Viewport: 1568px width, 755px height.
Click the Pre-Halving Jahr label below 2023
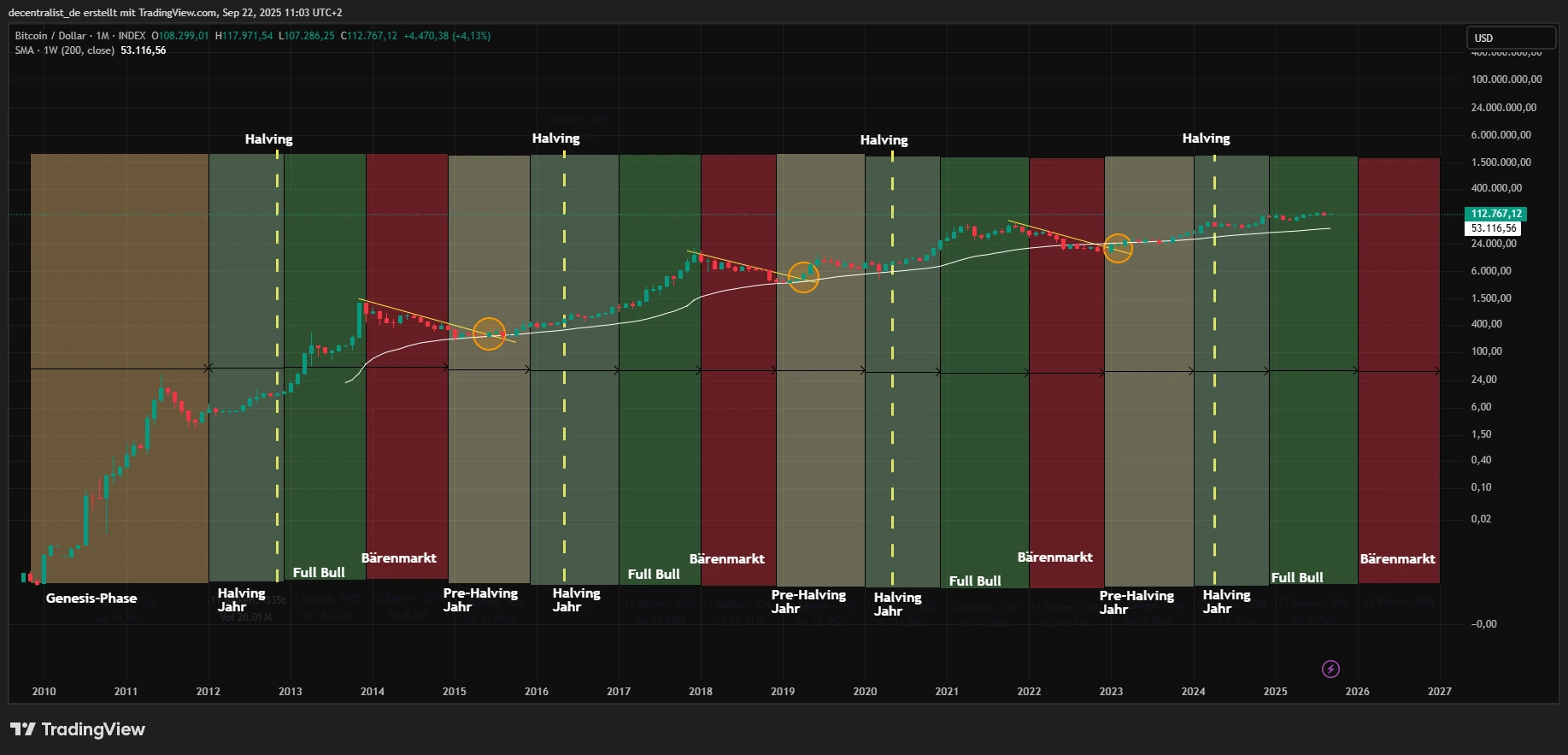[x=1136, y=603]
